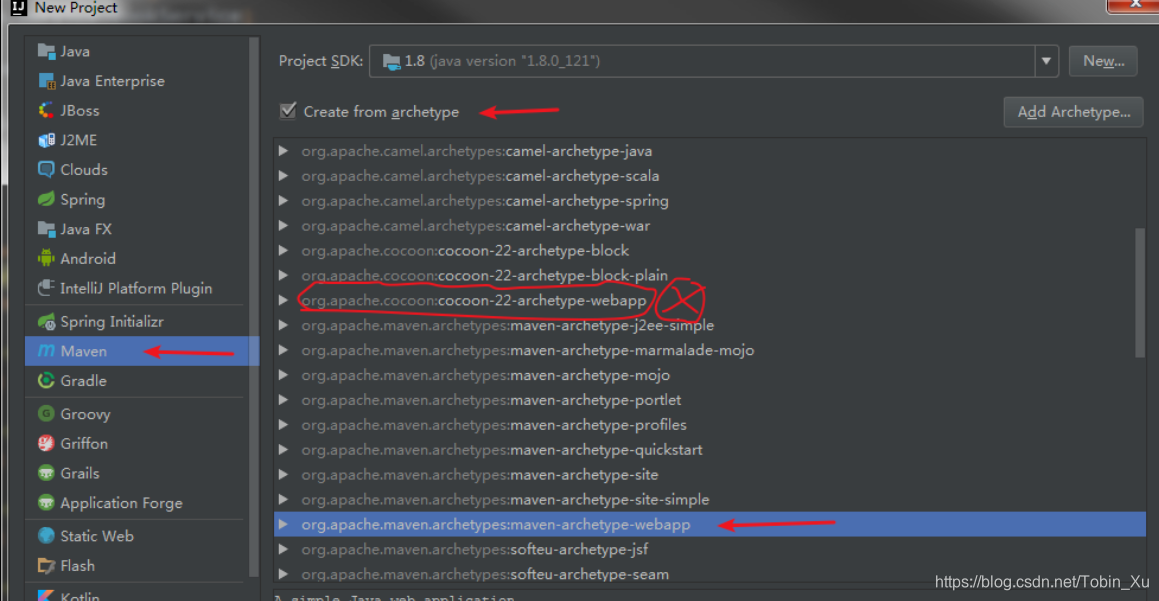1159x601 pixels.
Task: Select maven-archetype-site row
Action: (710, 475)
